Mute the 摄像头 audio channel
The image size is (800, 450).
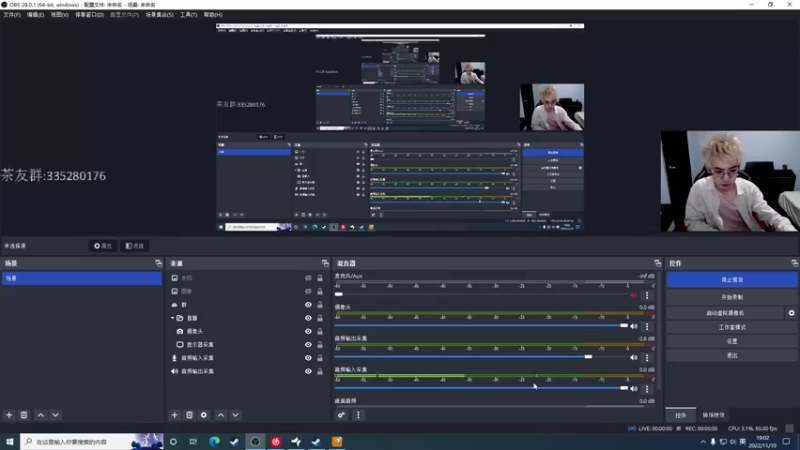pos(634,327)
